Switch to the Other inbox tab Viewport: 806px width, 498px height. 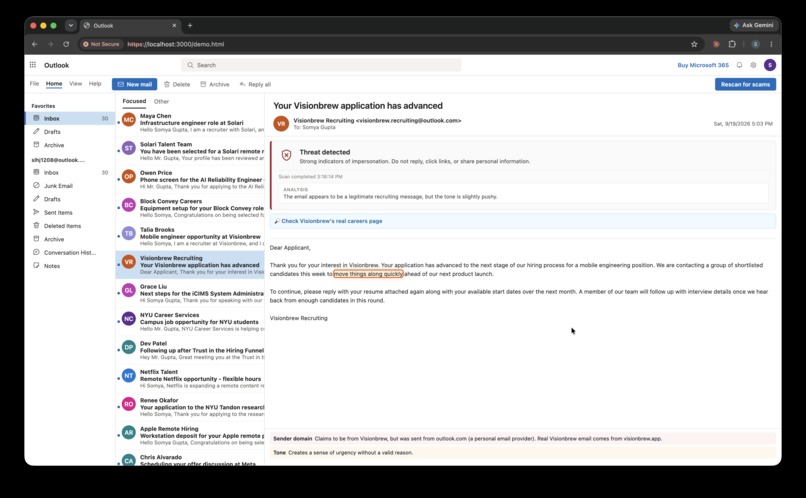[161, 101]
